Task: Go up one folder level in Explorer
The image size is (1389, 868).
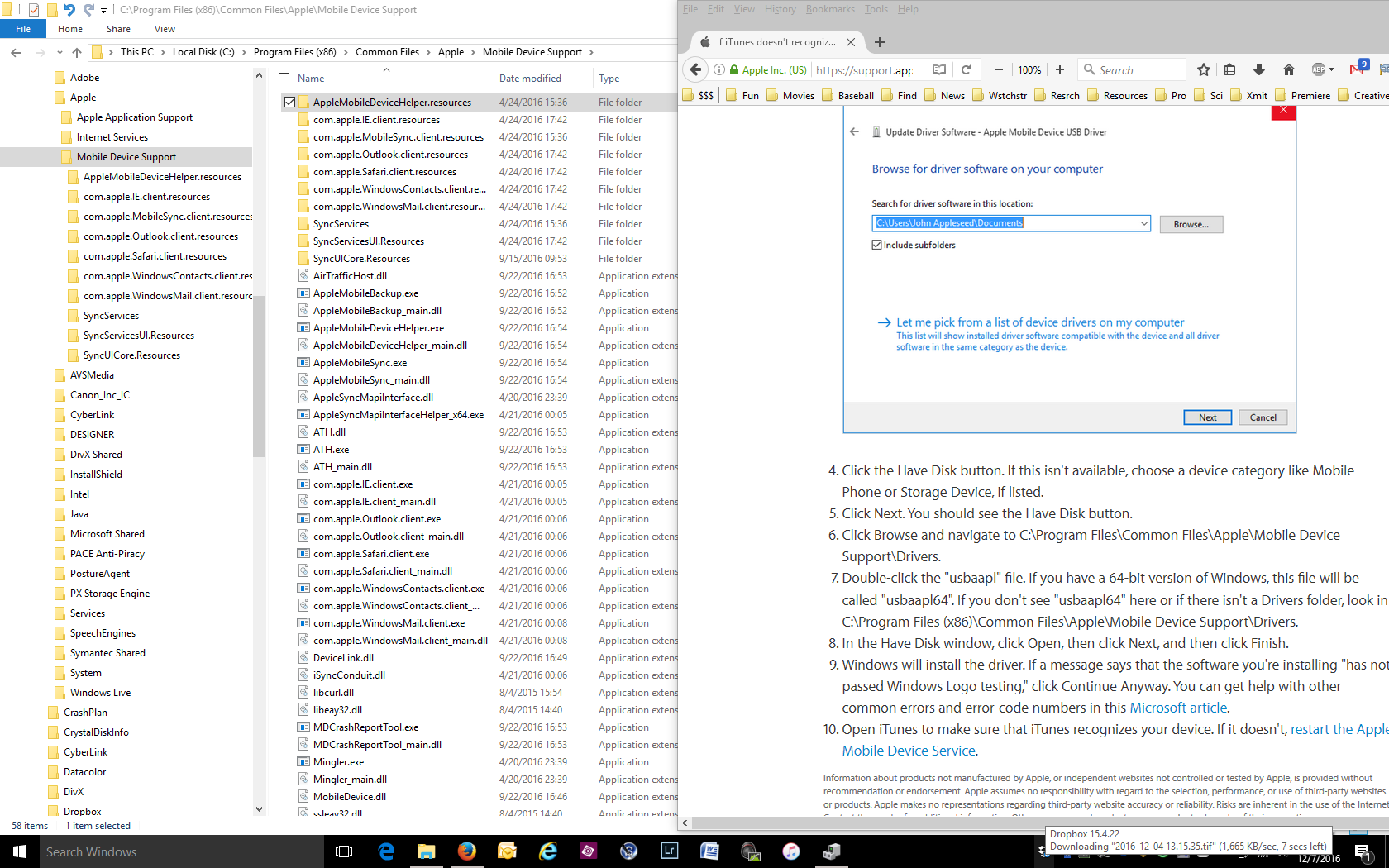Action: 77,52
